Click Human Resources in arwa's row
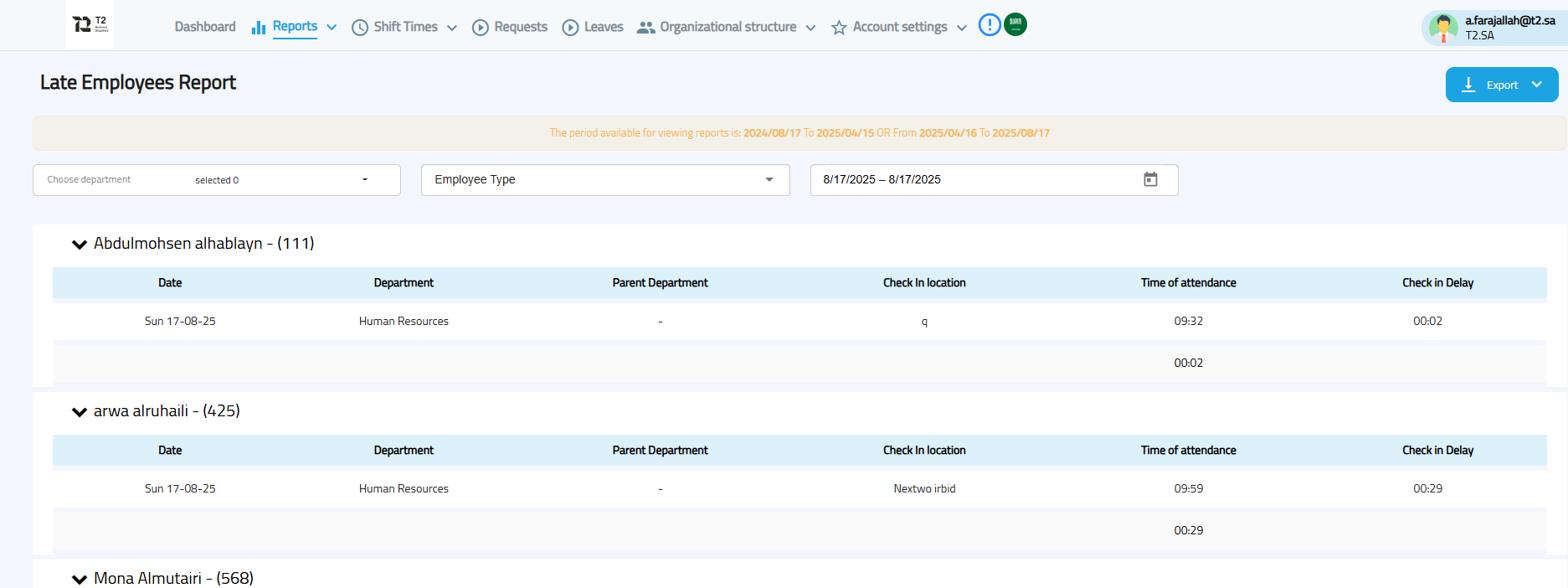The image size is (1568, 588). (404, 488)
